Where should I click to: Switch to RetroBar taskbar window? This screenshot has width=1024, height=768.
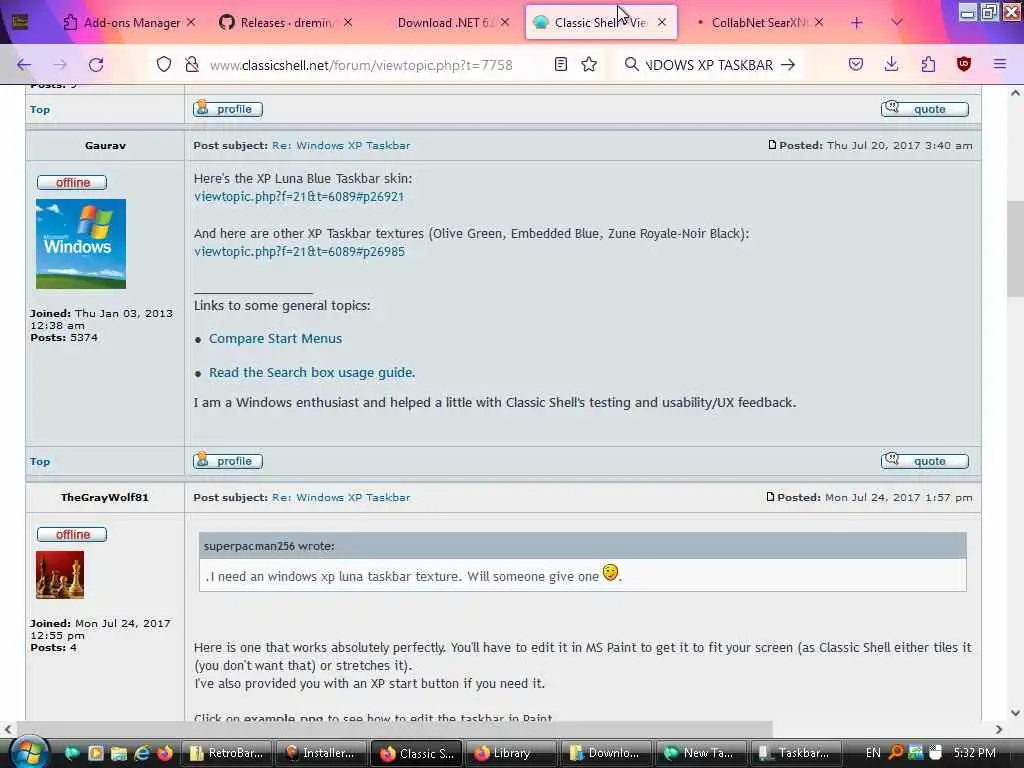click(227, 753)
